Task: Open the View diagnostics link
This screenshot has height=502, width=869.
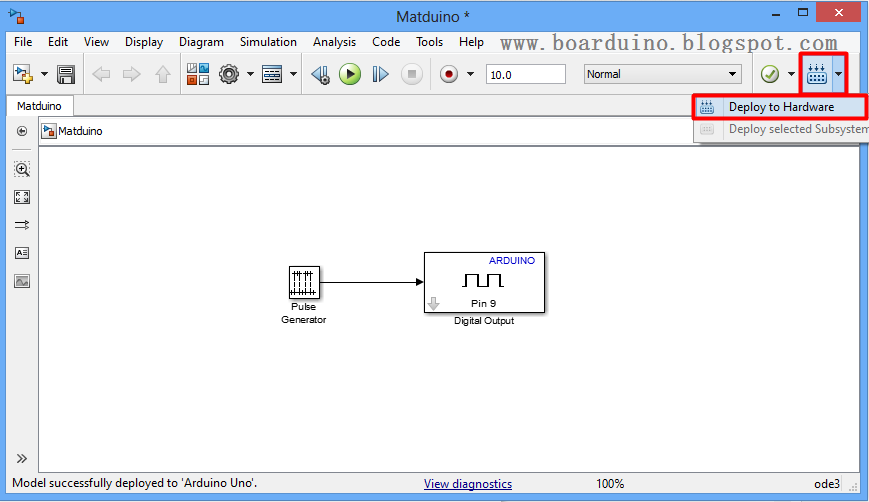Action: pyautogui.click(x=468, y=484)
